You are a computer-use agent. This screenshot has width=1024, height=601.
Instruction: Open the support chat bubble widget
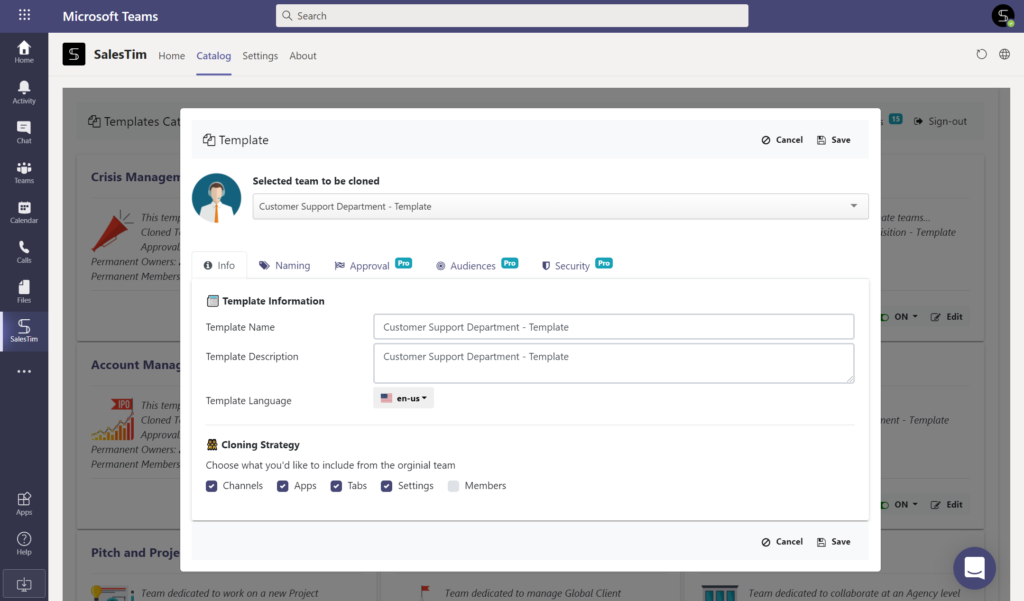tap(974, 568)
